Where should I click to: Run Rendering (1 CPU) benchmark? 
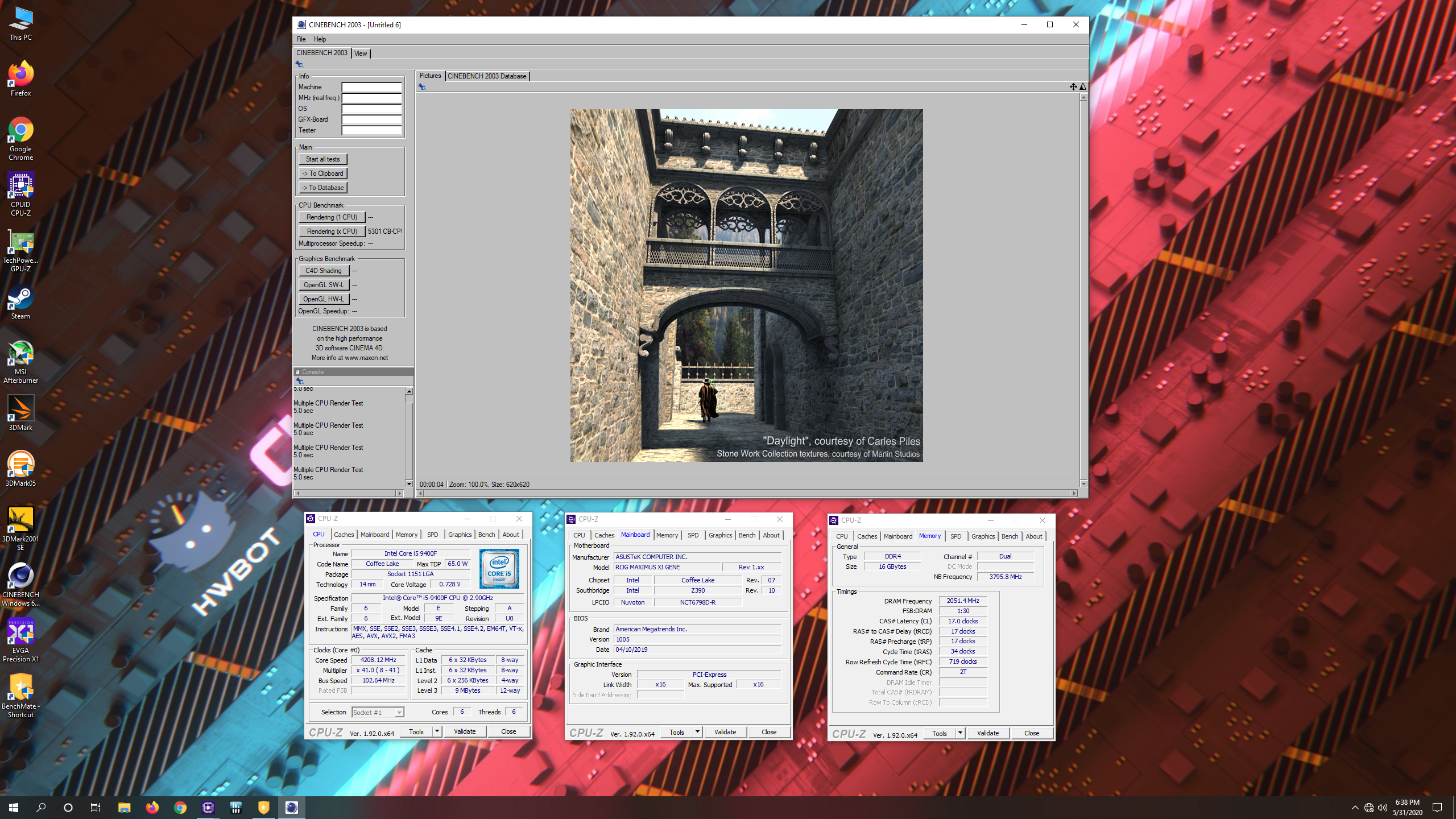tap(332, 217)
